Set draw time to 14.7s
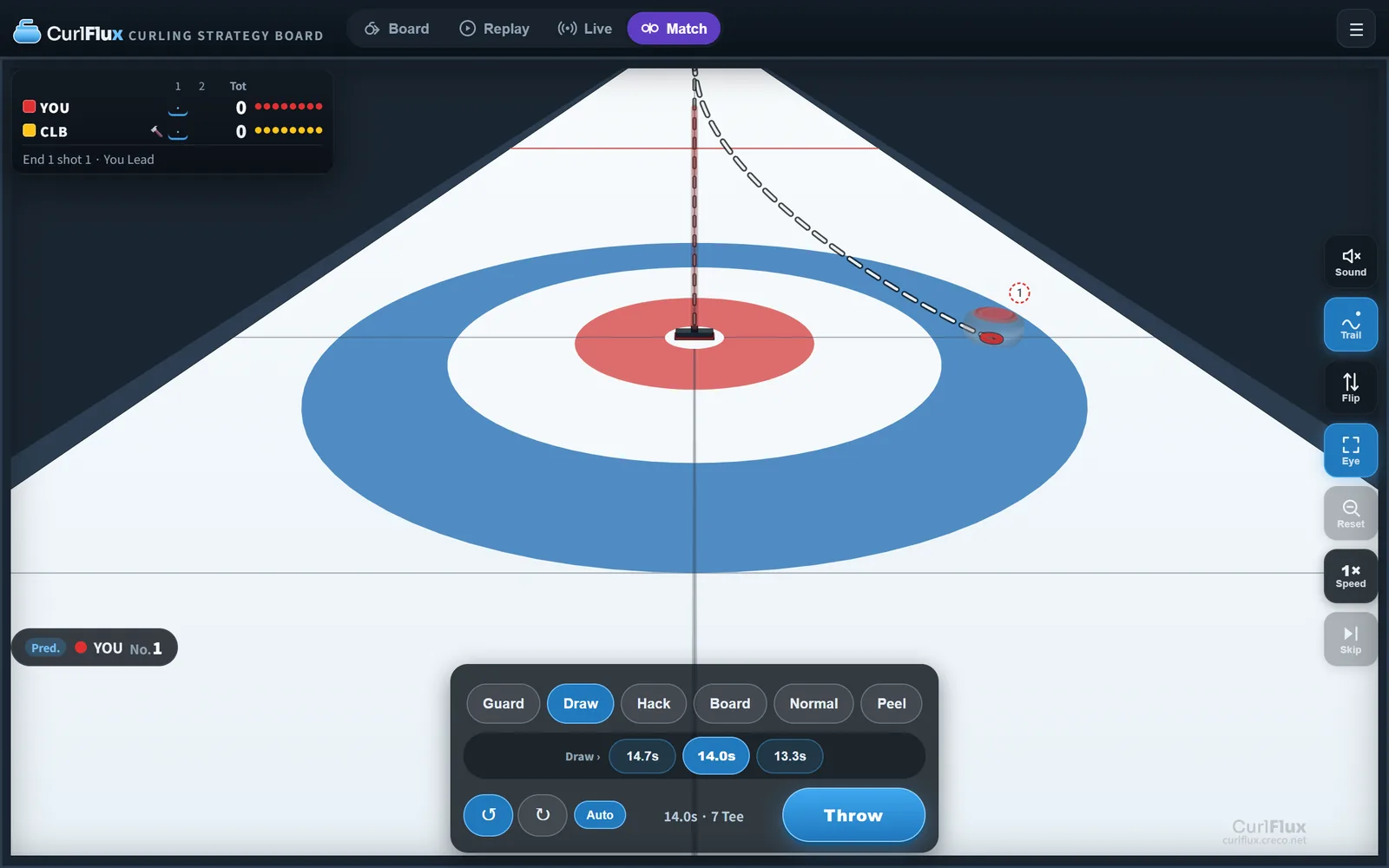The image size is (1389, 868). pos(642,756)
